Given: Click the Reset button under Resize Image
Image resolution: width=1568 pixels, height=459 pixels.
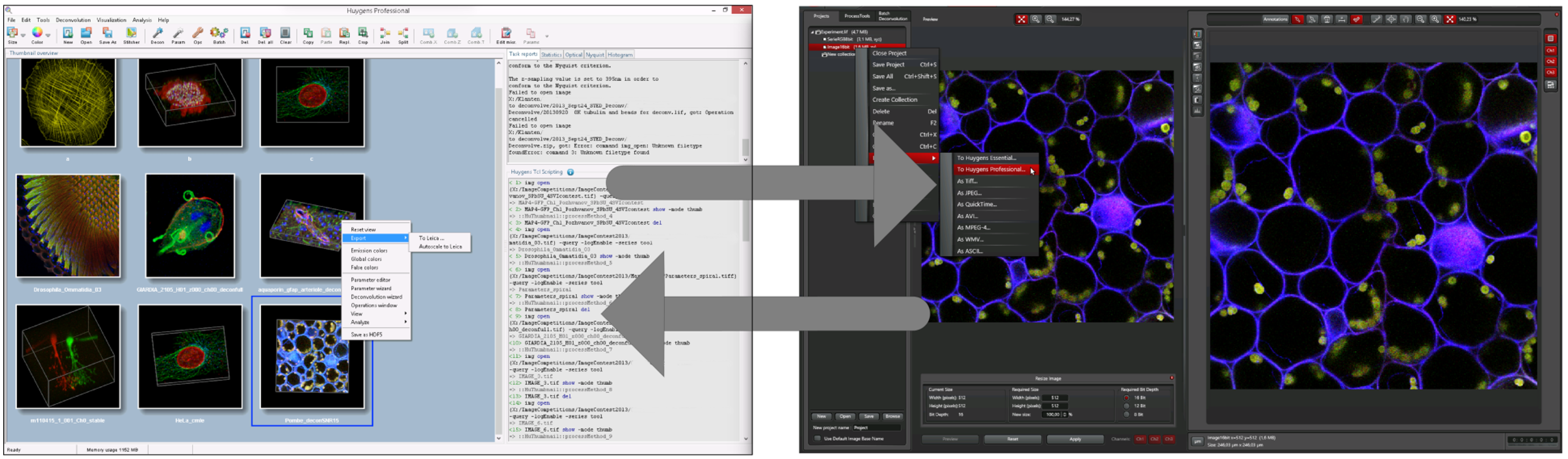Looking at the screenshot, I should click(x=1012, y=439).
